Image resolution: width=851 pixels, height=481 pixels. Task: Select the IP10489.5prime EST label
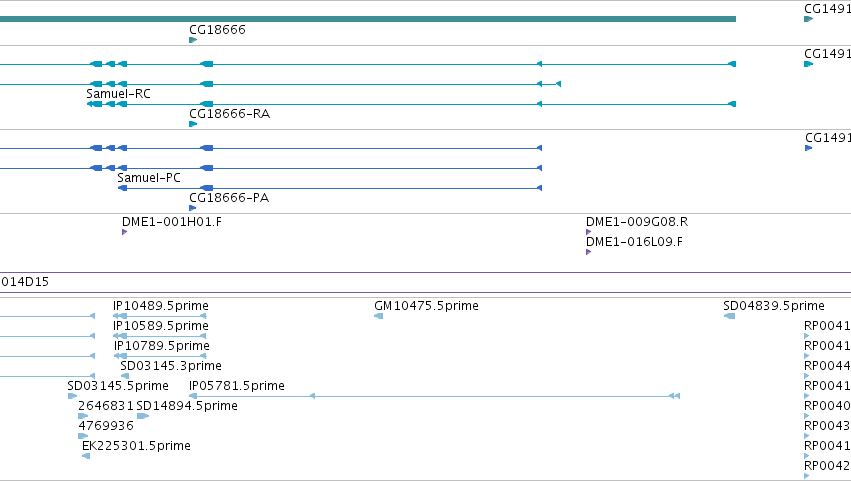click(x=161, y=306)
